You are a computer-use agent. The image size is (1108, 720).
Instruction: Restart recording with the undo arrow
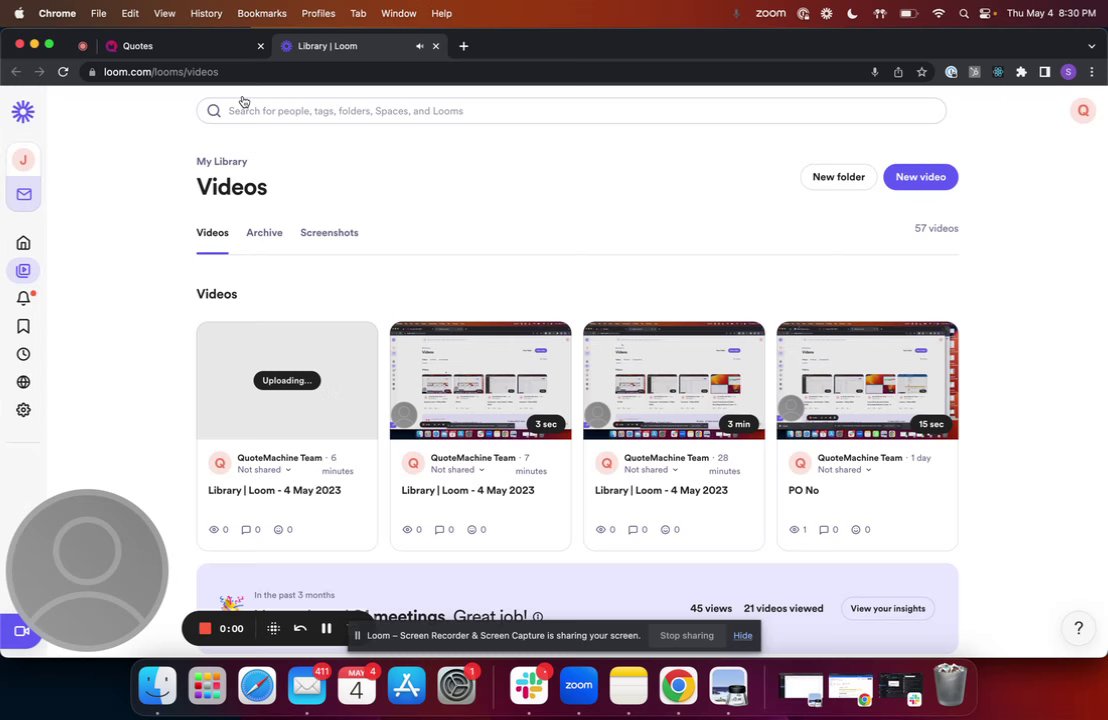pos(300,628)
